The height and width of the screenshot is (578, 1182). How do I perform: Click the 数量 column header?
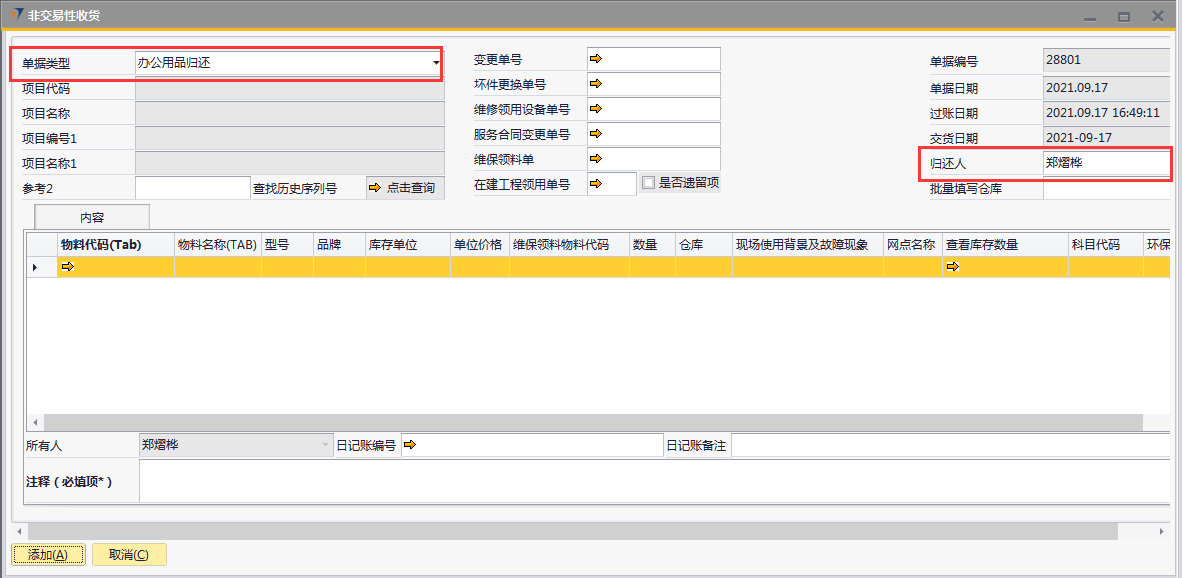tap(645, 245)
